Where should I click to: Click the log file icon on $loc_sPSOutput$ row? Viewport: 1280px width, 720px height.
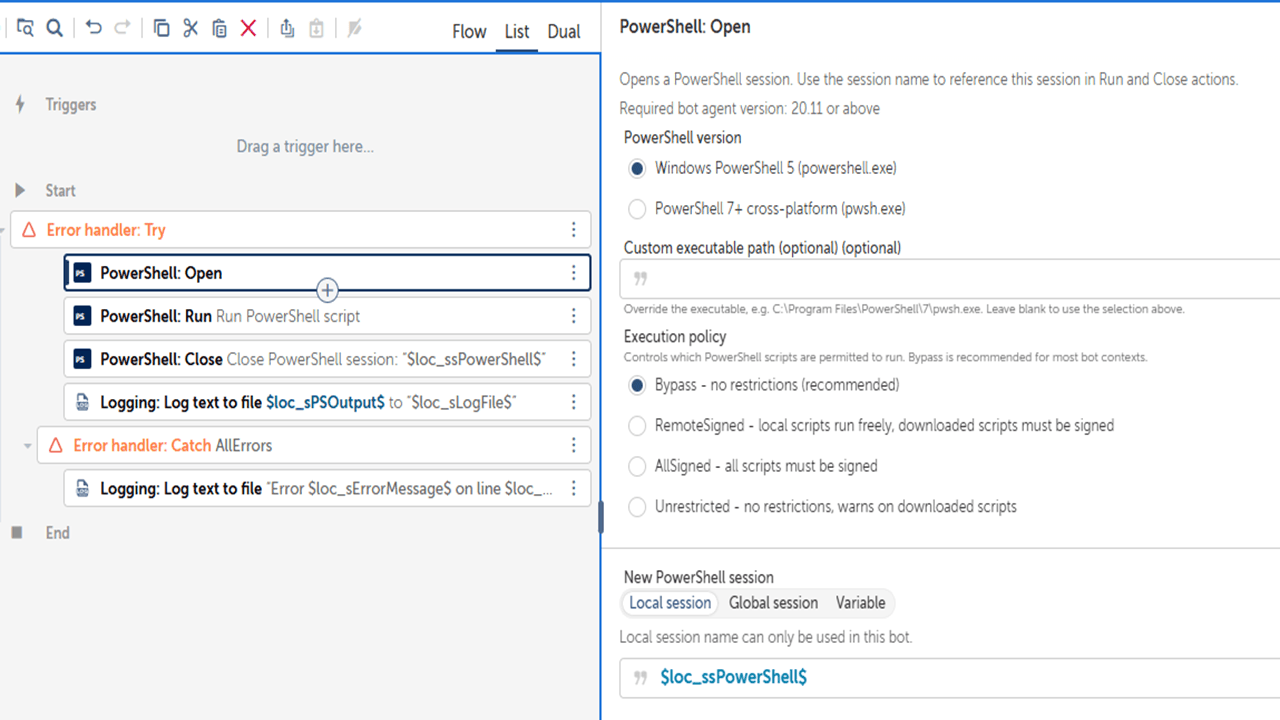pos(83,402)
